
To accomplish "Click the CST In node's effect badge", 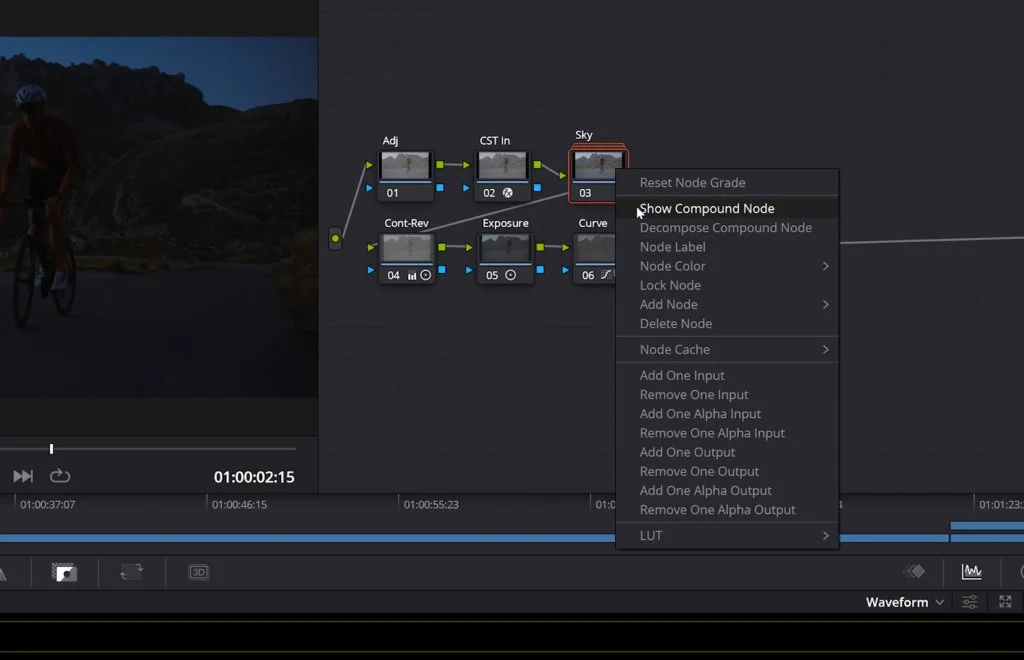I will [x=507, y=193].
